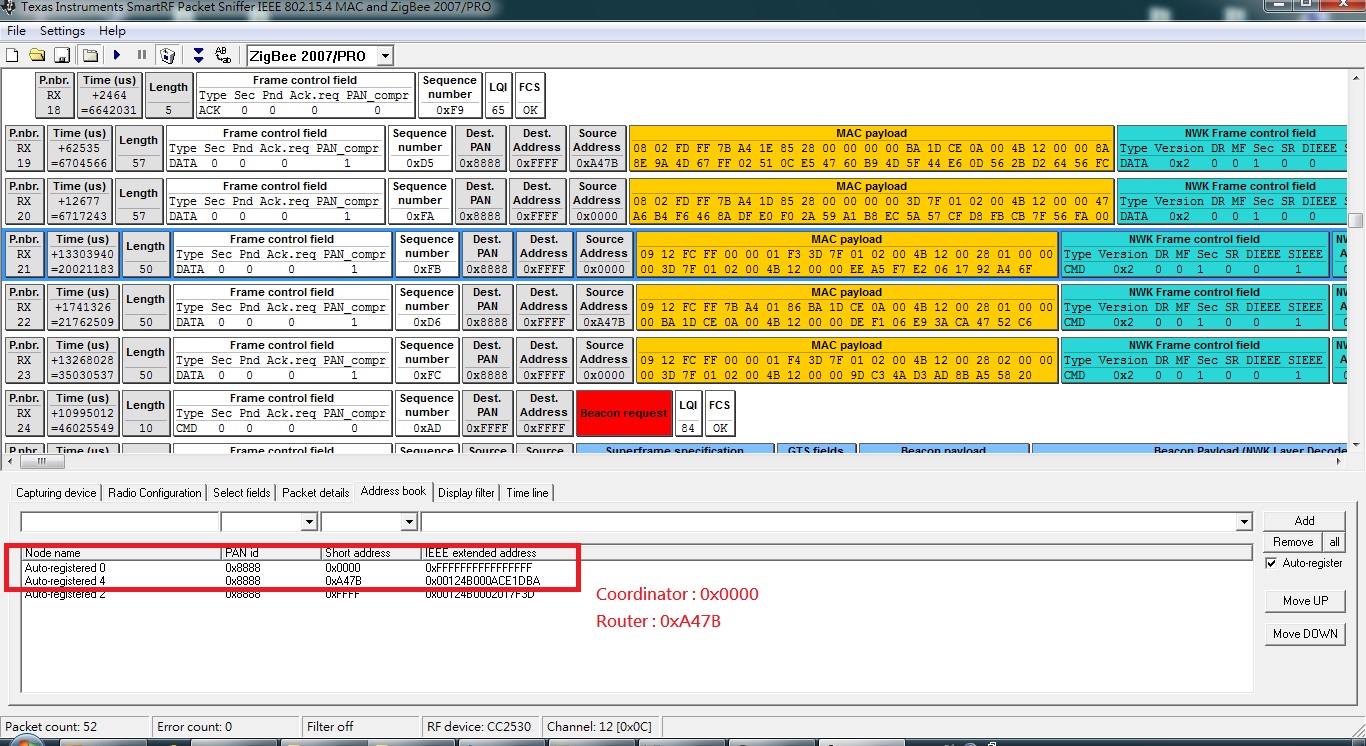This screenshot has width=1366, height=746.
Task: Select the Auto-registered 0 address row
Action: (x=637, y=568)
